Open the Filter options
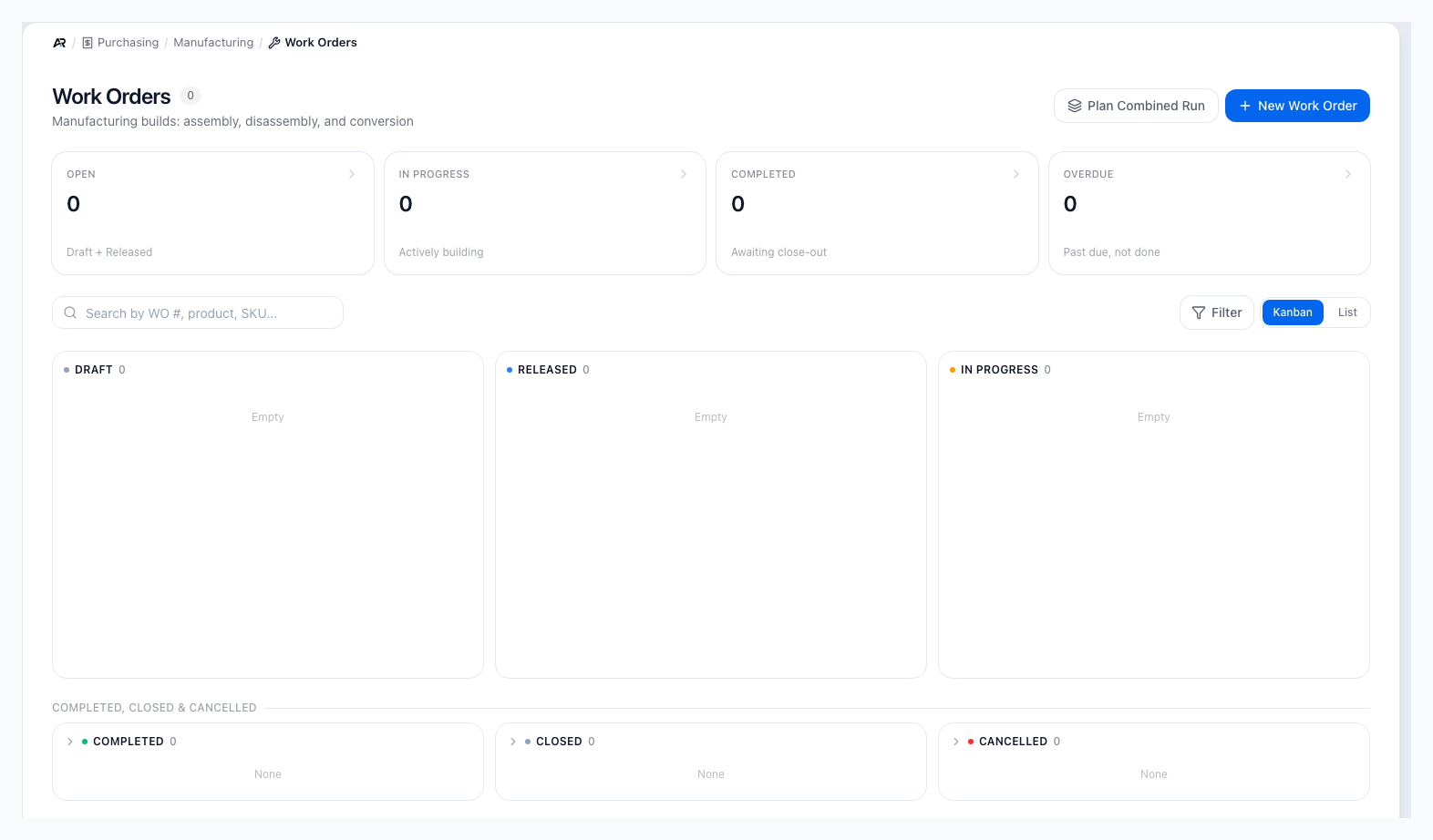 [1217, 312]
